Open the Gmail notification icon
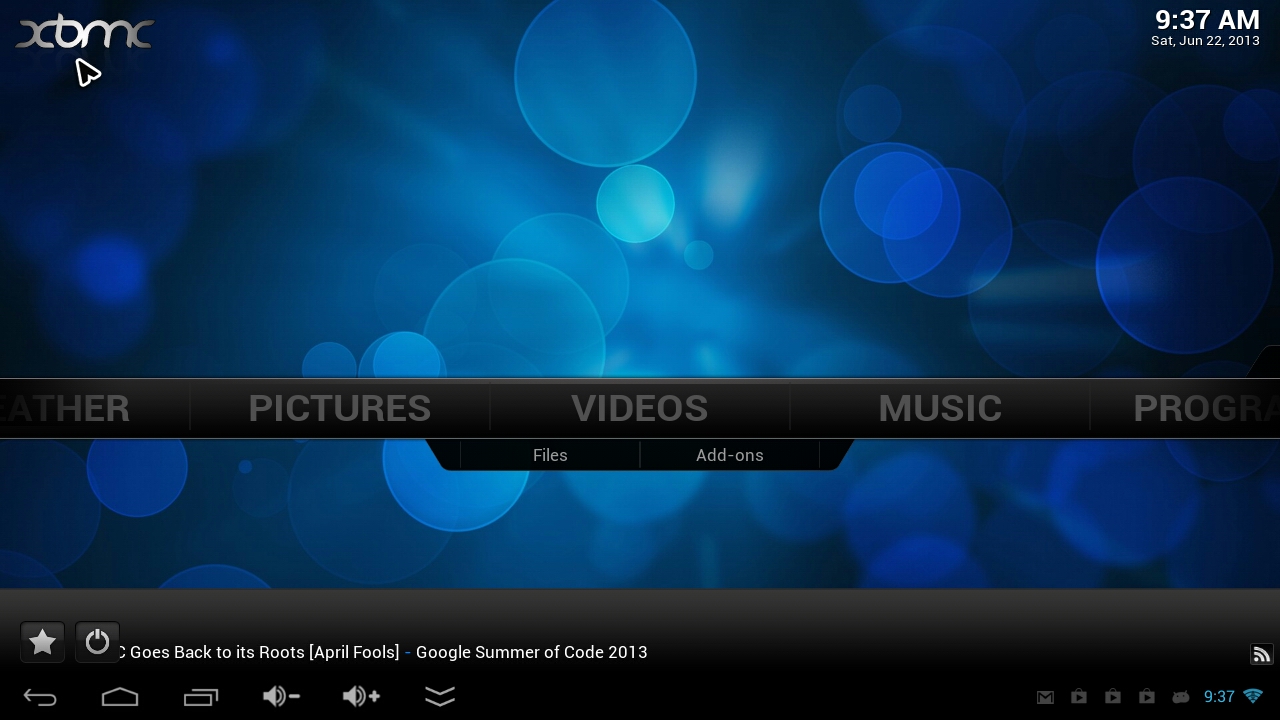This screenshot has height=720, width=1280. pos(1045,697)
